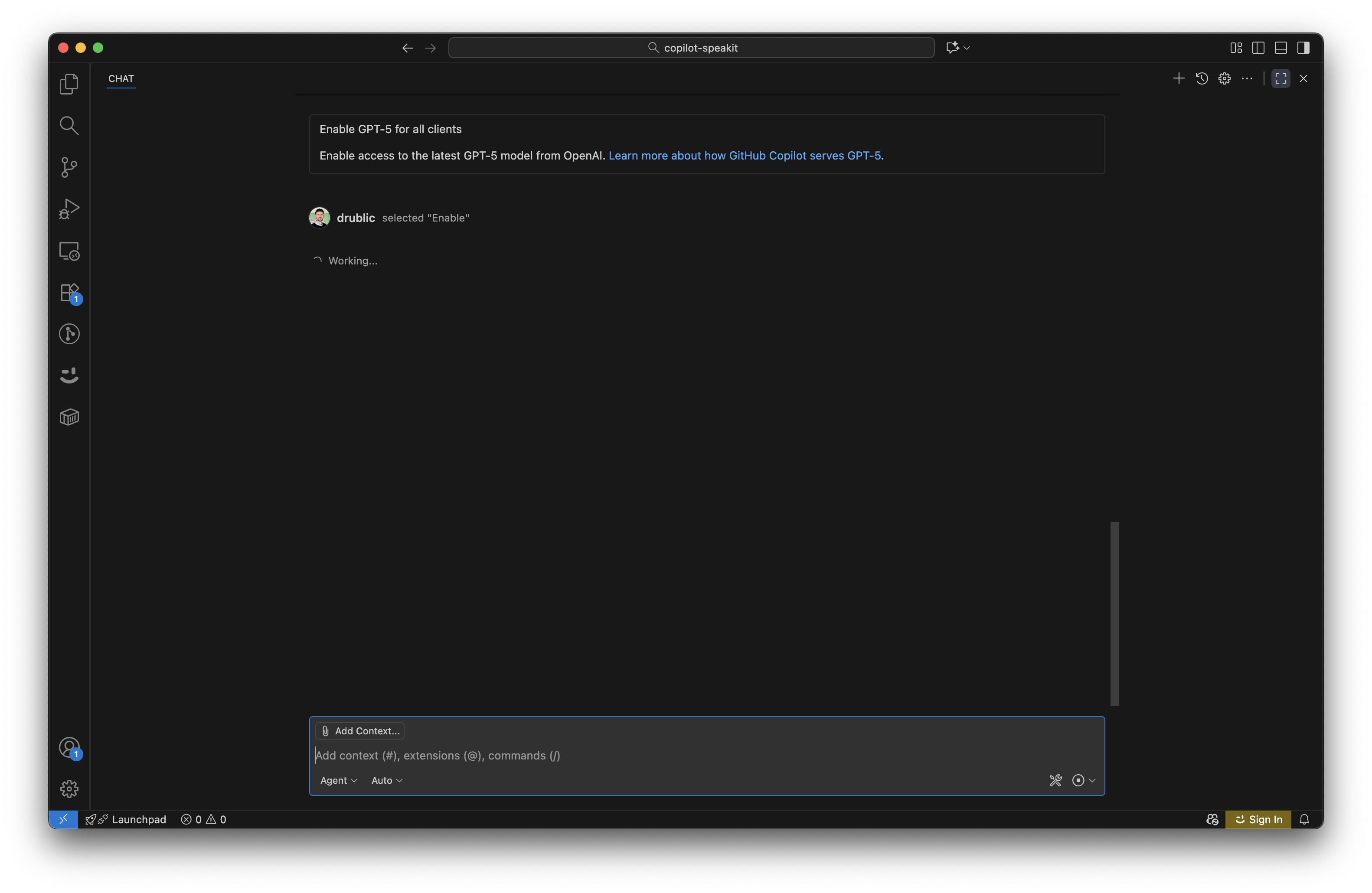The height and width of the screenshot is (893, 1372).
Task: Select the CHAT tab
Action: tap(121, 78)
